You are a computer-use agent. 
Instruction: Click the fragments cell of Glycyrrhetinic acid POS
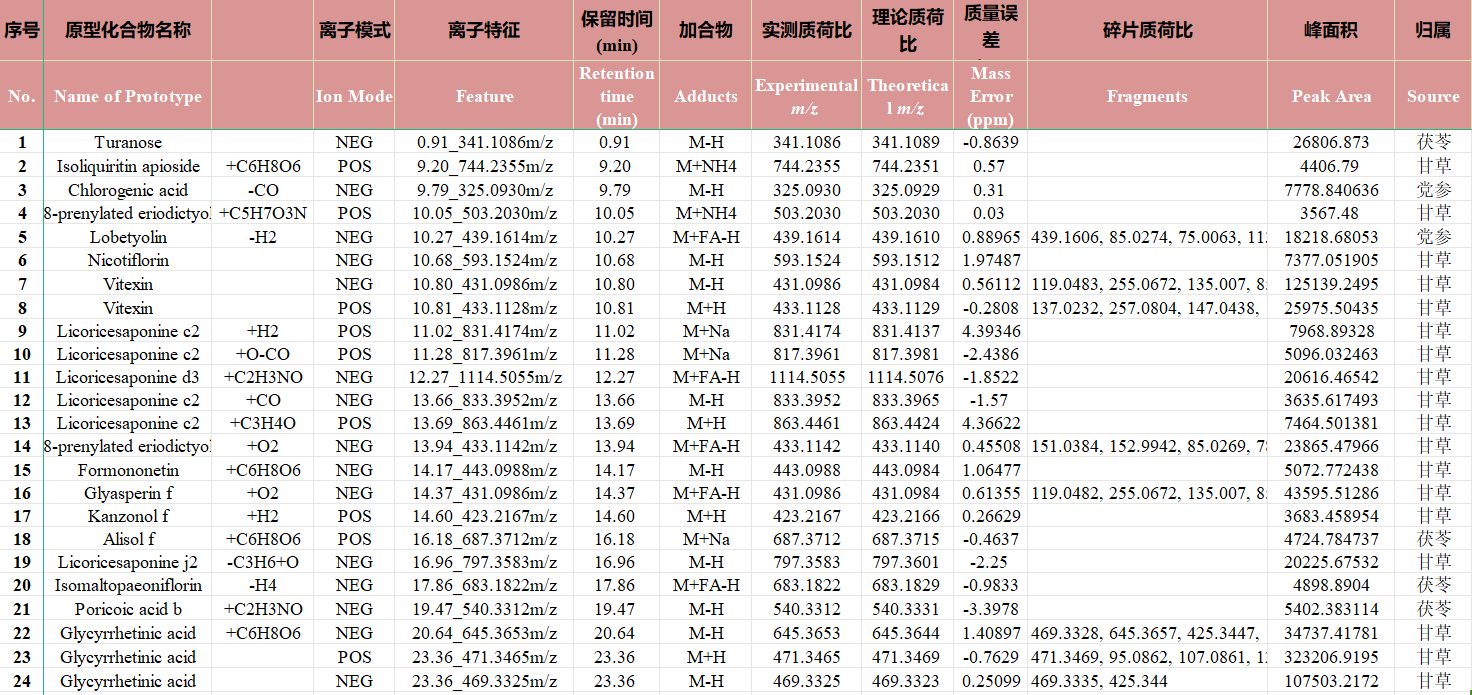click(1147, 657)
